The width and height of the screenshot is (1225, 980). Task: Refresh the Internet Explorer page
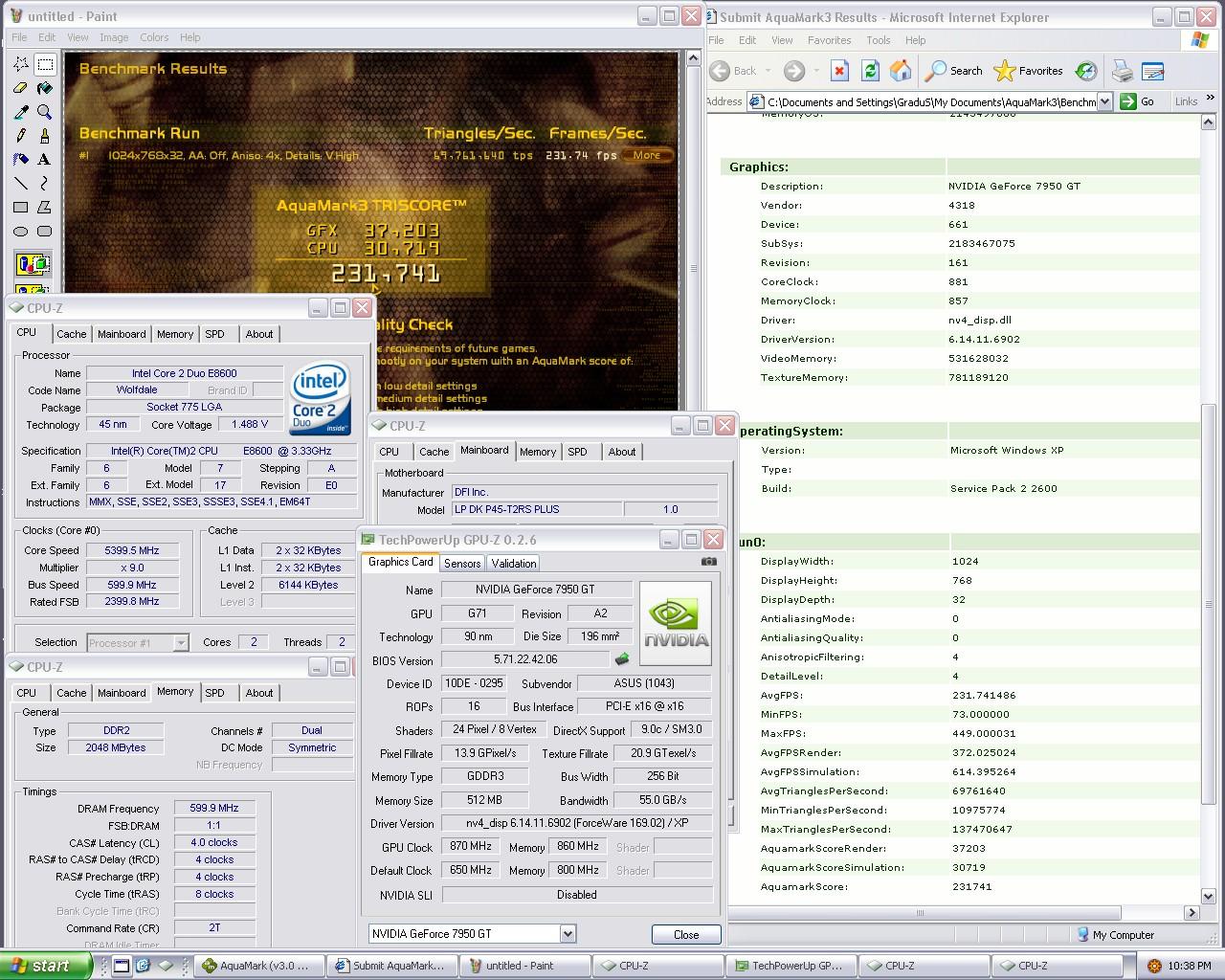(870, 71)
